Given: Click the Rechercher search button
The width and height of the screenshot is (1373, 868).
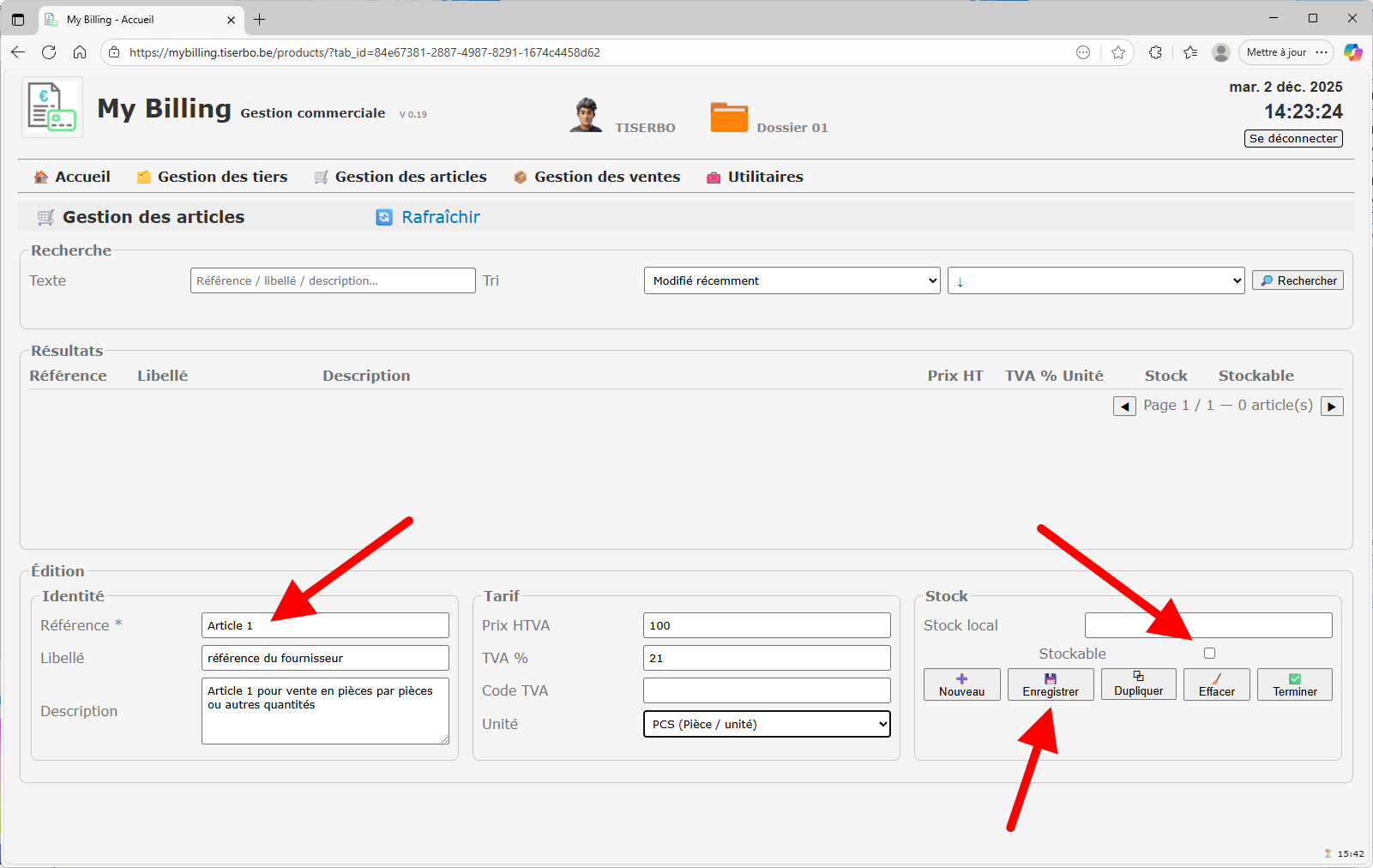Looking at the screenshot, I should [x=1298, y=280].
